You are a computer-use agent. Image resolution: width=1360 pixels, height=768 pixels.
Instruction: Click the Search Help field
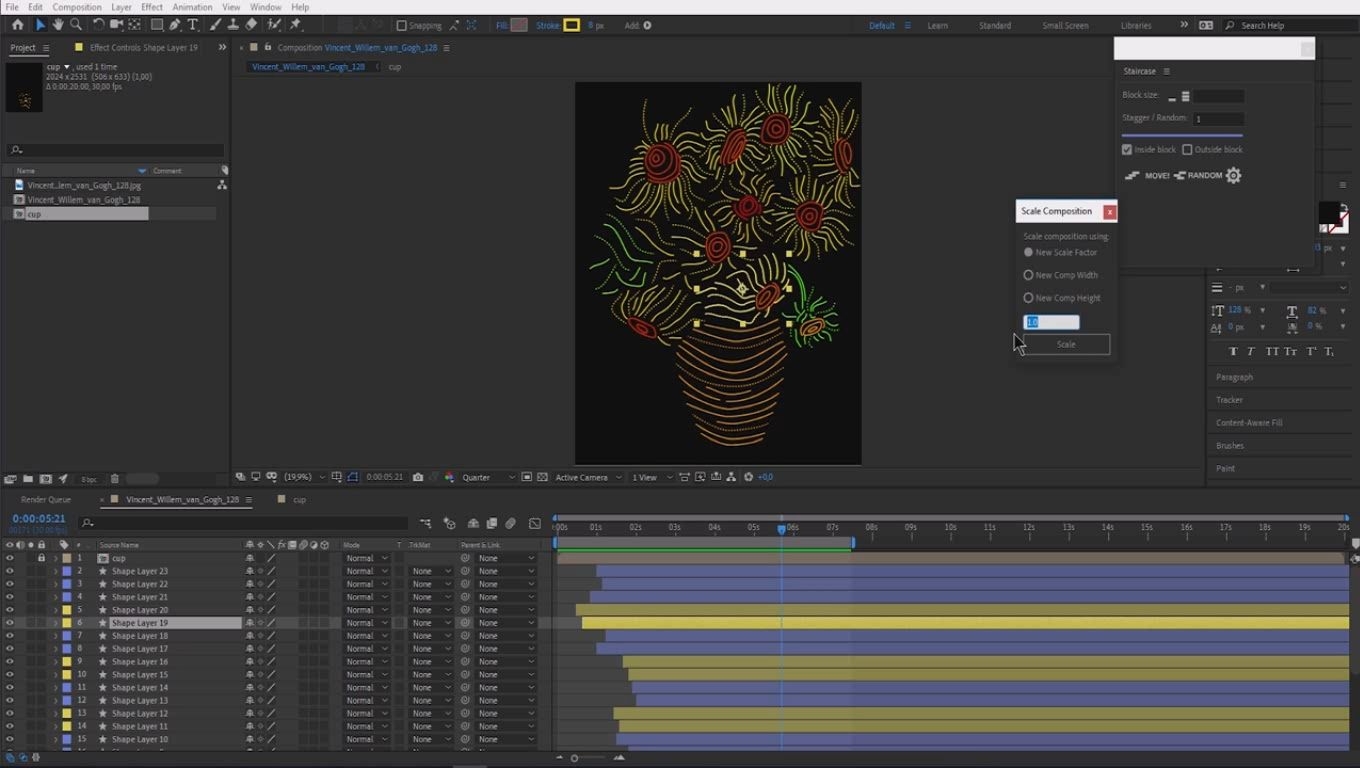1282,26
